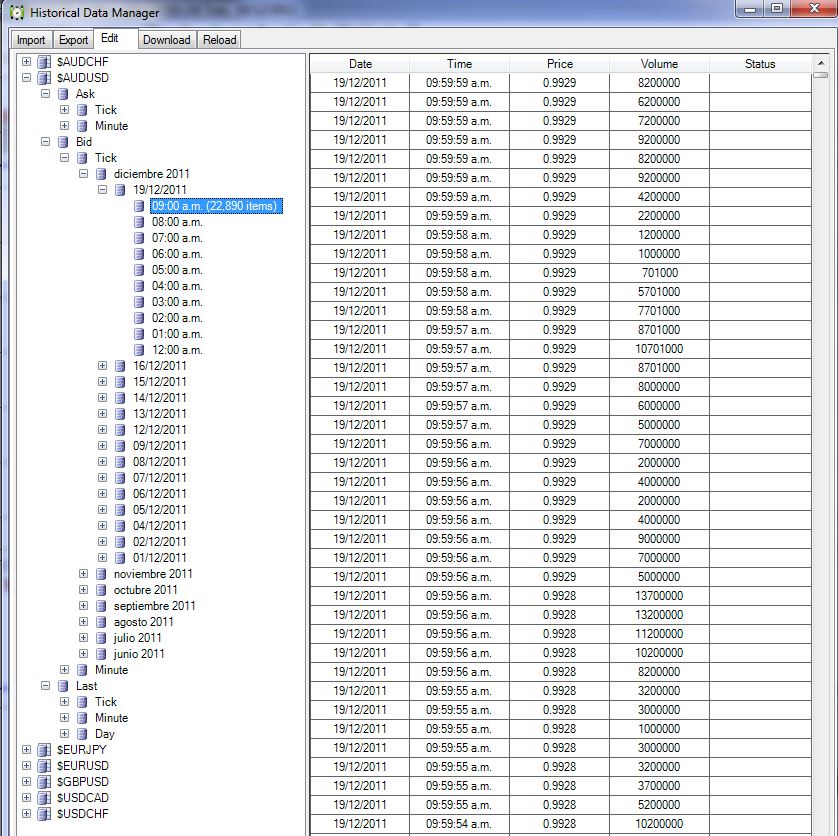Click the diciembre 2011 database icon
The width and height of the screenshot is (838, 836).
pyautogui.click(x=101, y=174)
